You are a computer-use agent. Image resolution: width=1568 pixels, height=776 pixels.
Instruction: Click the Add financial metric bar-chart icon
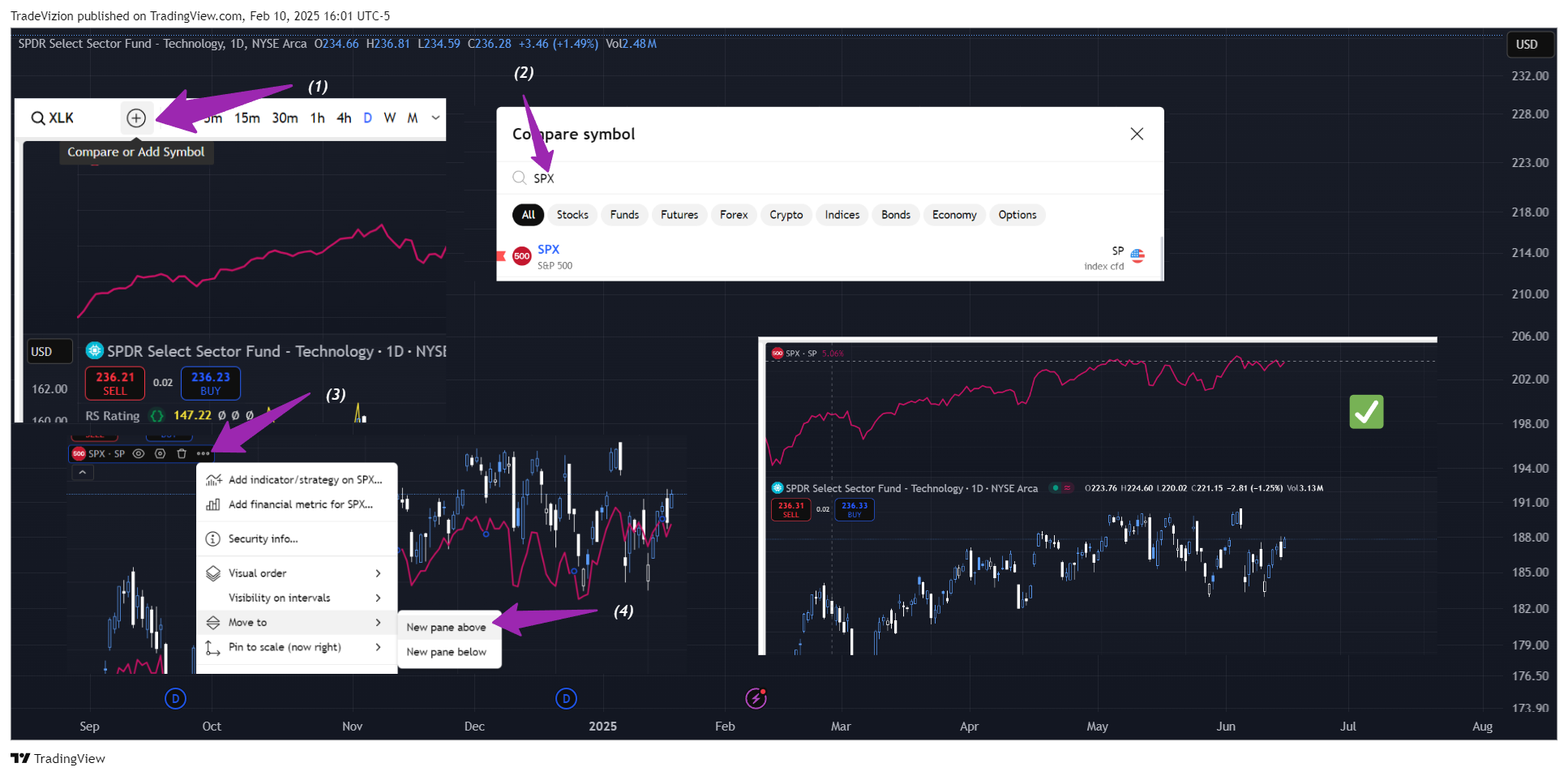(213, 504)
